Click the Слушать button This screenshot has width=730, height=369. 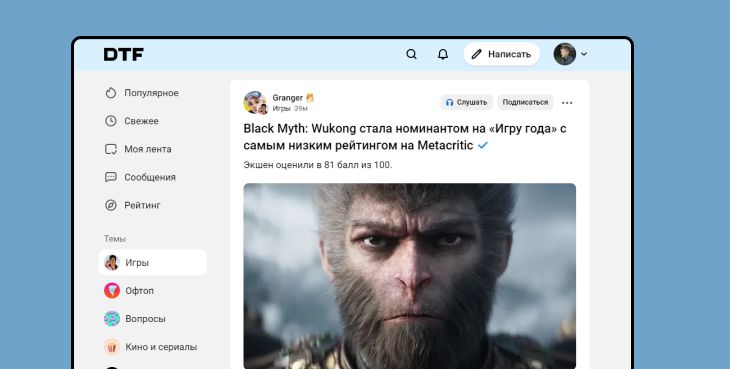466,102
